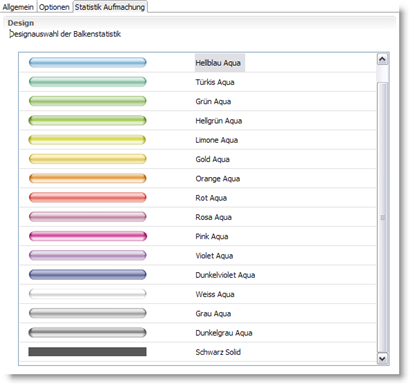Open the Allgemein tab
The height and width of the screenshot is (385, 410).
point(18,7)
